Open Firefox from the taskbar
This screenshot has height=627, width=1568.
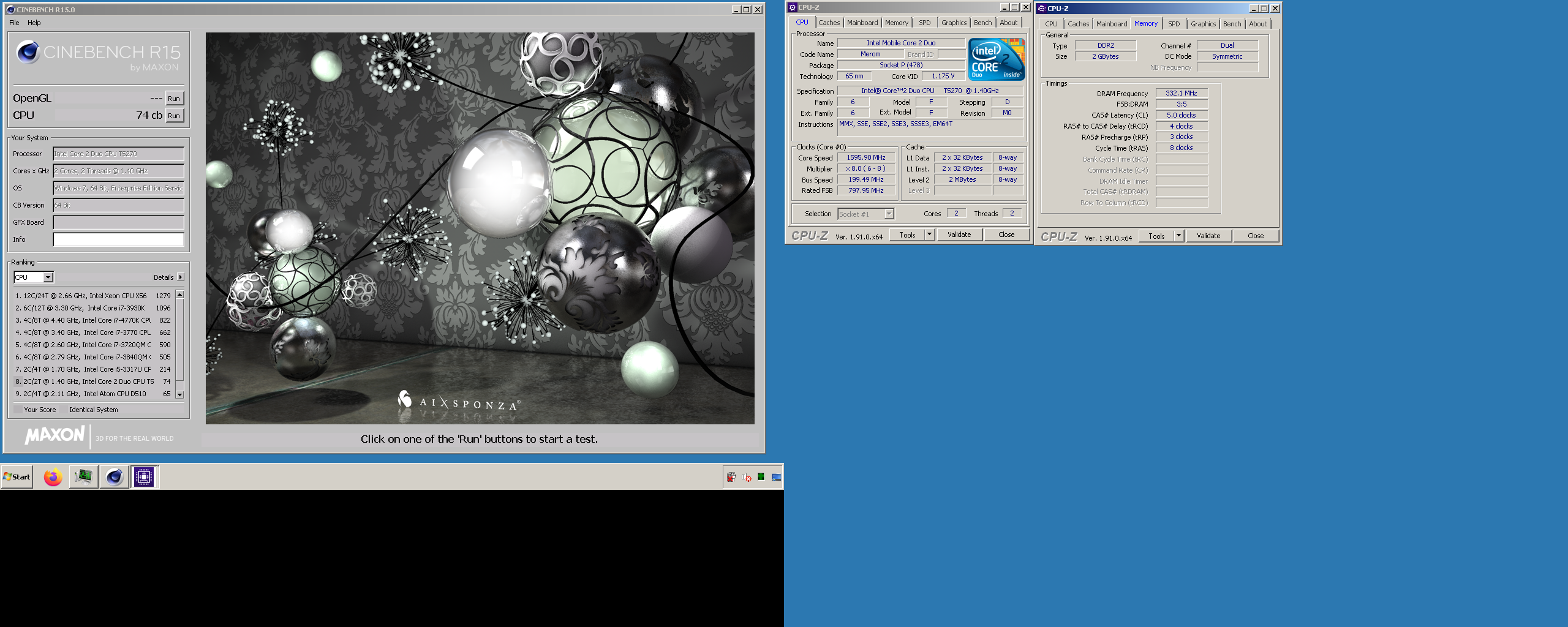[x=53, y=477]
